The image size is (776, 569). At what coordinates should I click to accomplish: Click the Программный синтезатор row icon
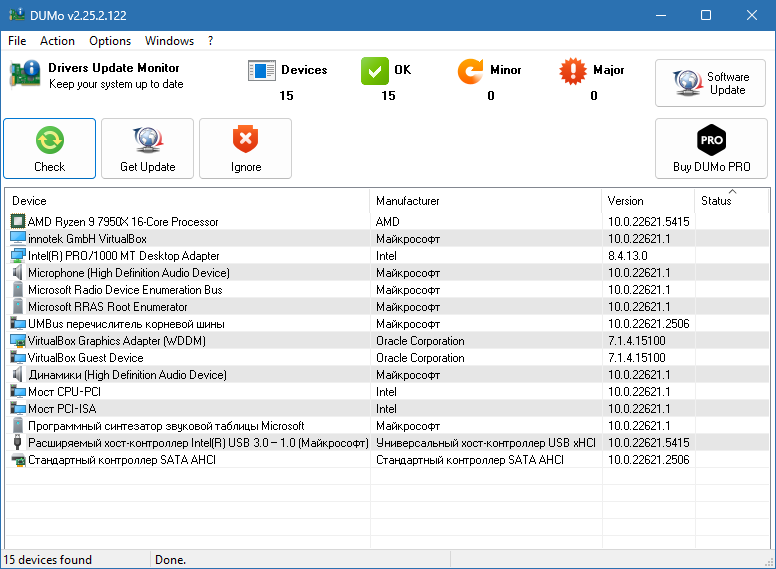pyautogui.click(x=18, y=425)
